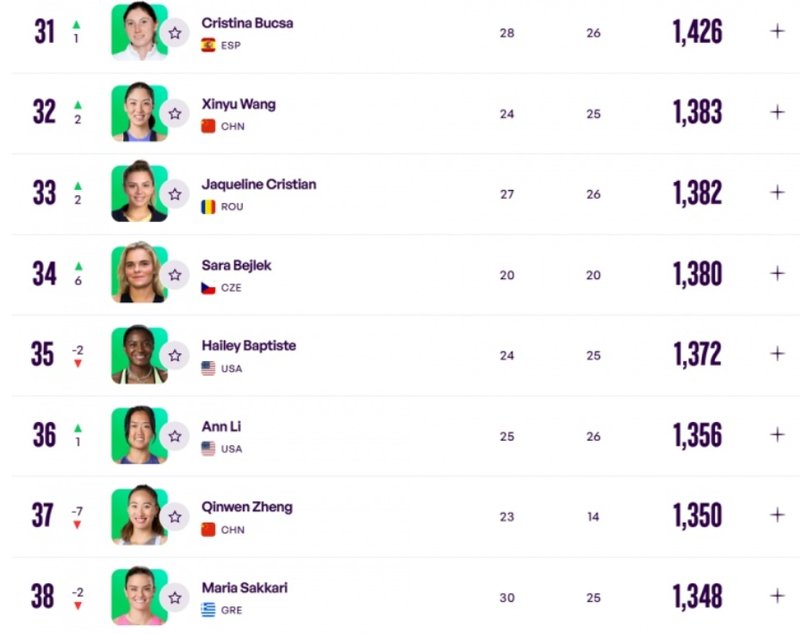Click Hailey Baptiste's star icon
The image size is (800, 635).
tap(175, 355)
